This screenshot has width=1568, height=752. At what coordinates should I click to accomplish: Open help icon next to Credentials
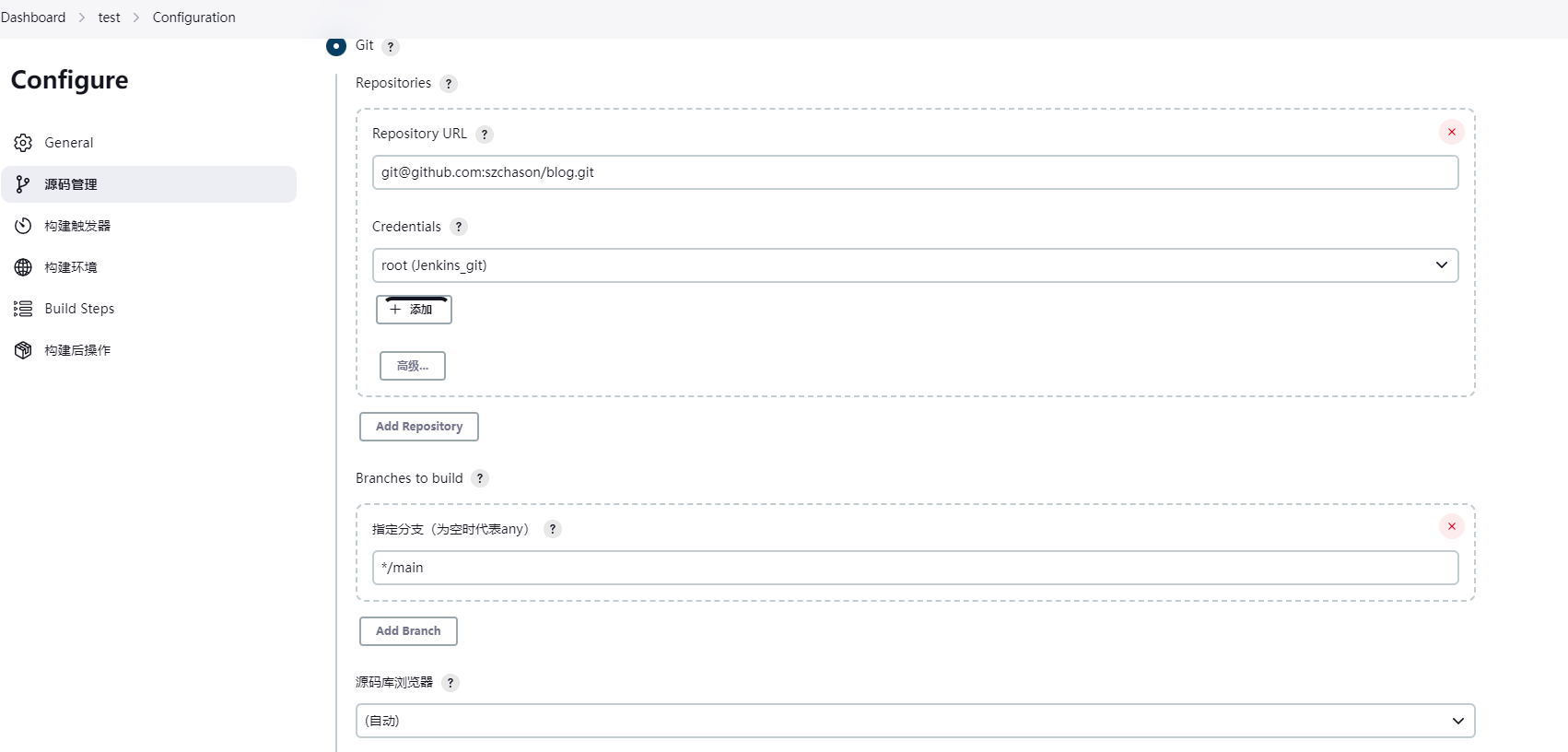click(x=459, y=227)
